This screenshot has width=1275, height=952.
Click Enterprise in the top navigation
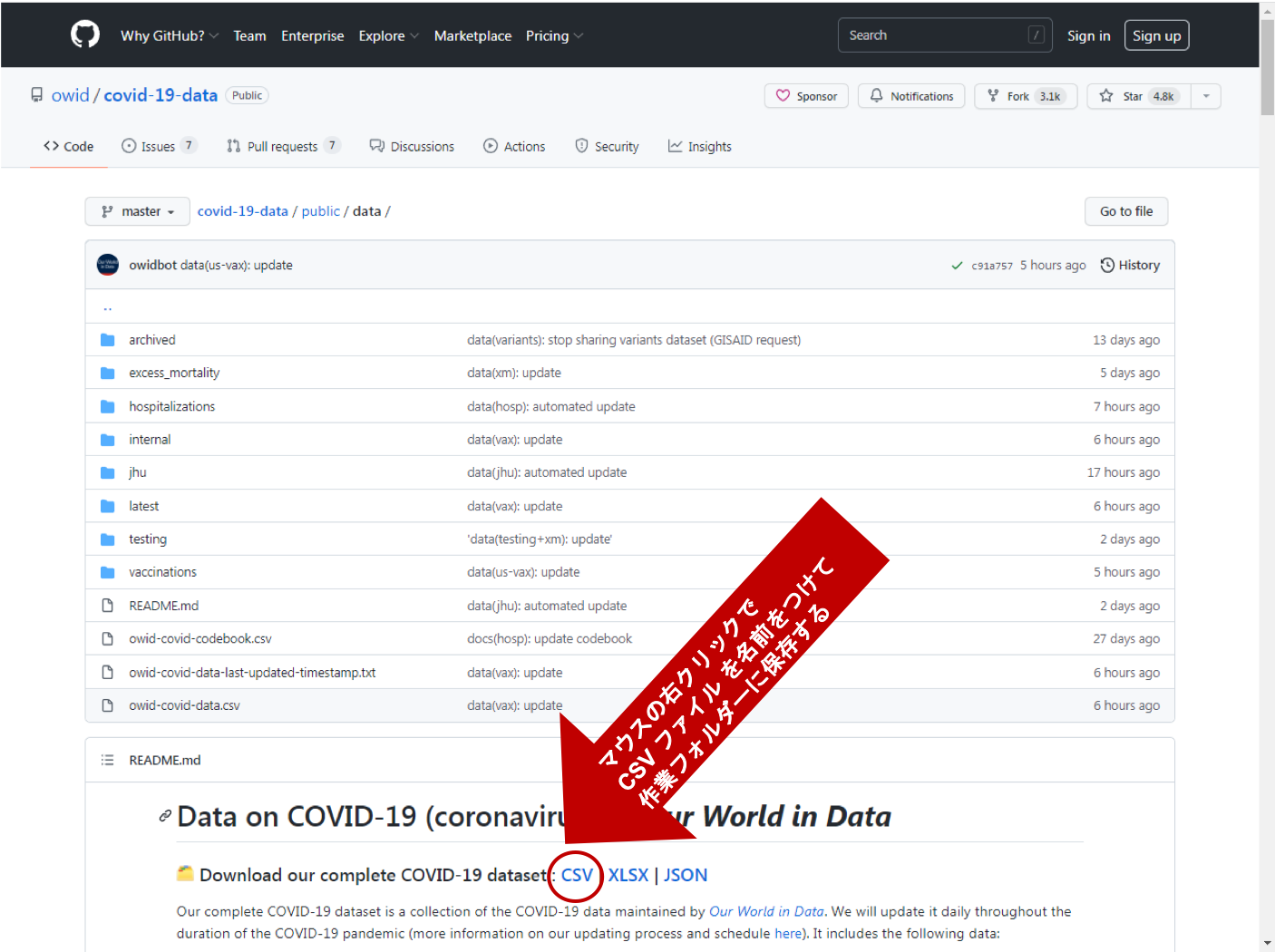pyautogui.click(x=312, y=36)
